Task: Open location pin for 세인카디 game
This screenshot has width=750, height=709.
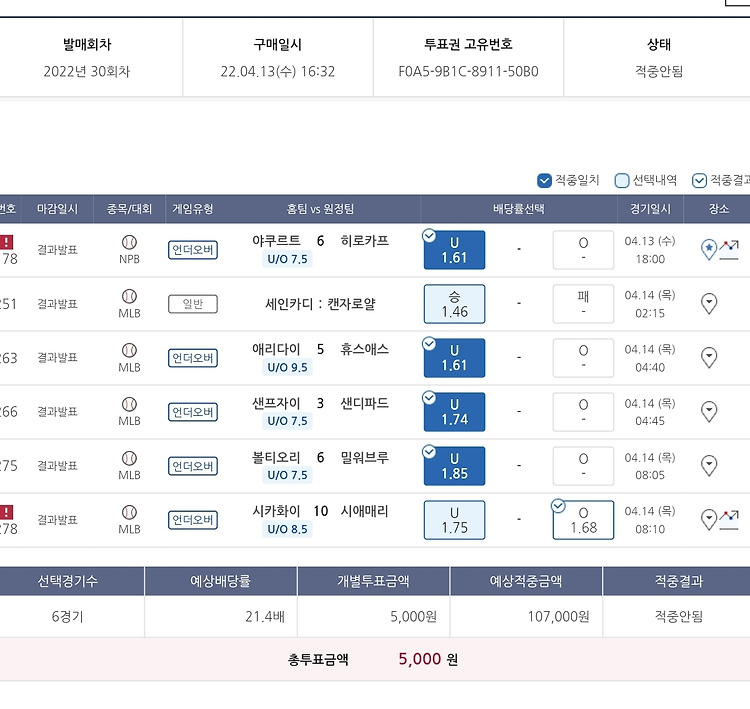Action: pos(708,303)
